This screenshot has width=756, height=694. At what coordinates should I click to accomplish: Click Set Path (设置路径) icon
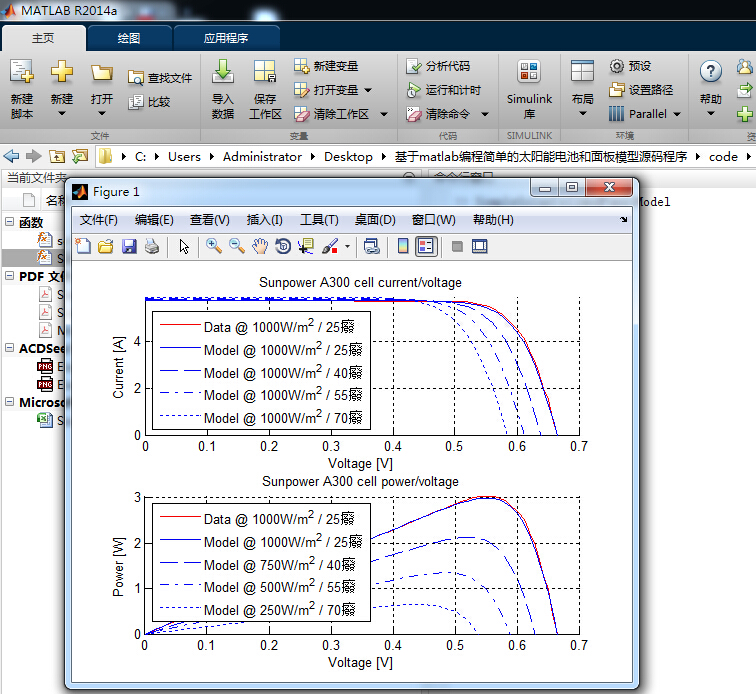point(617,90)
